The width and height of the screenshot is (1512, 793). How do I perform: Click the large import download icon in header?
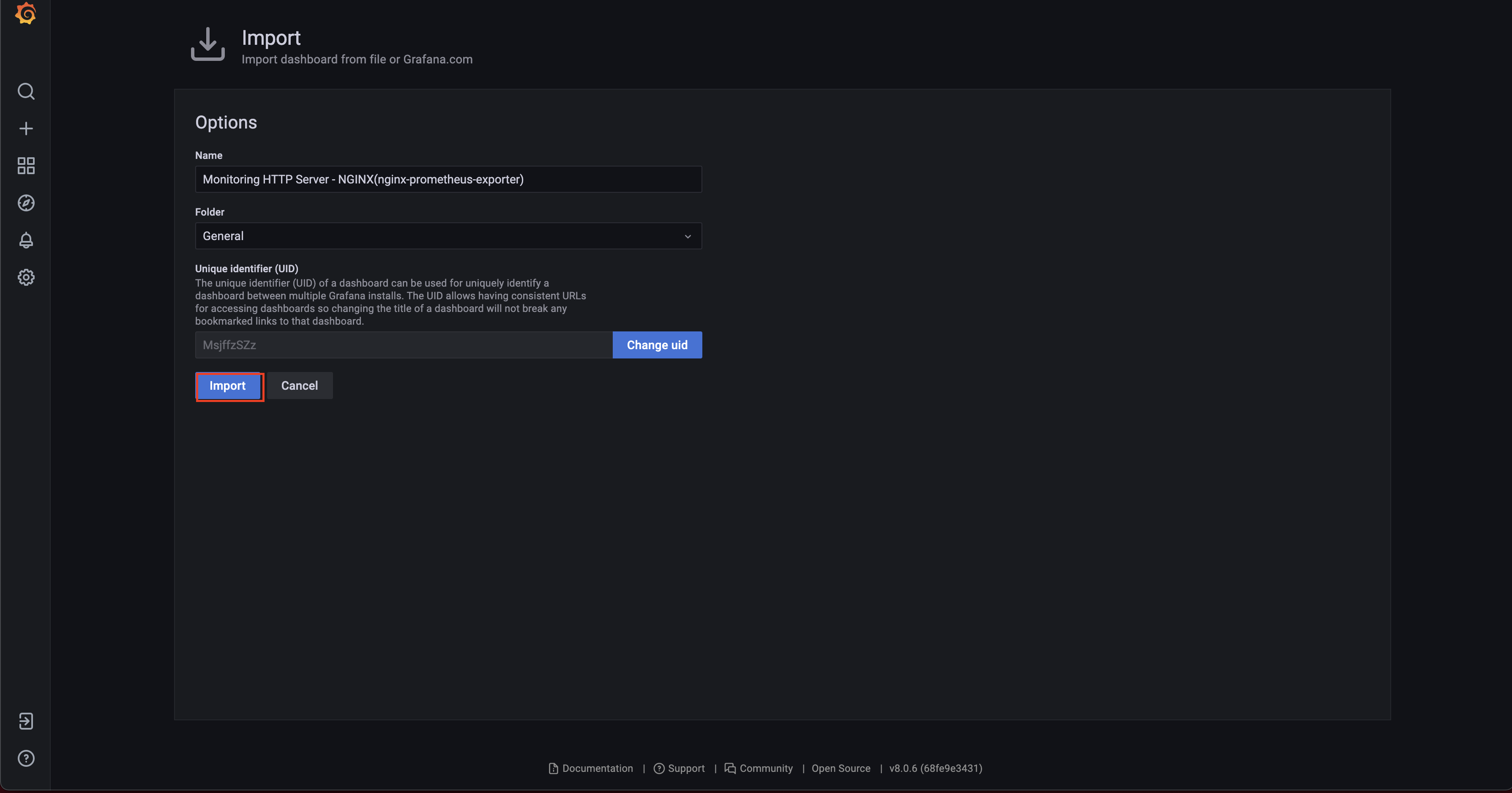[208, 44]
